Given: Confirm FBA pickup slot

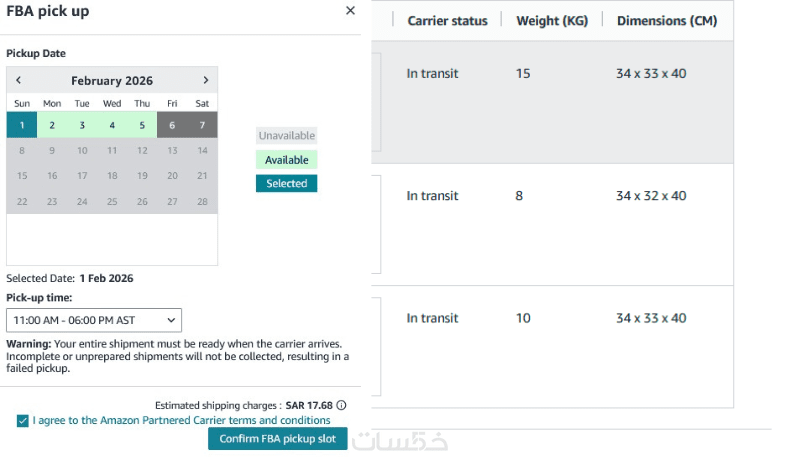Looking at the screenshot, I should point(278,439).
